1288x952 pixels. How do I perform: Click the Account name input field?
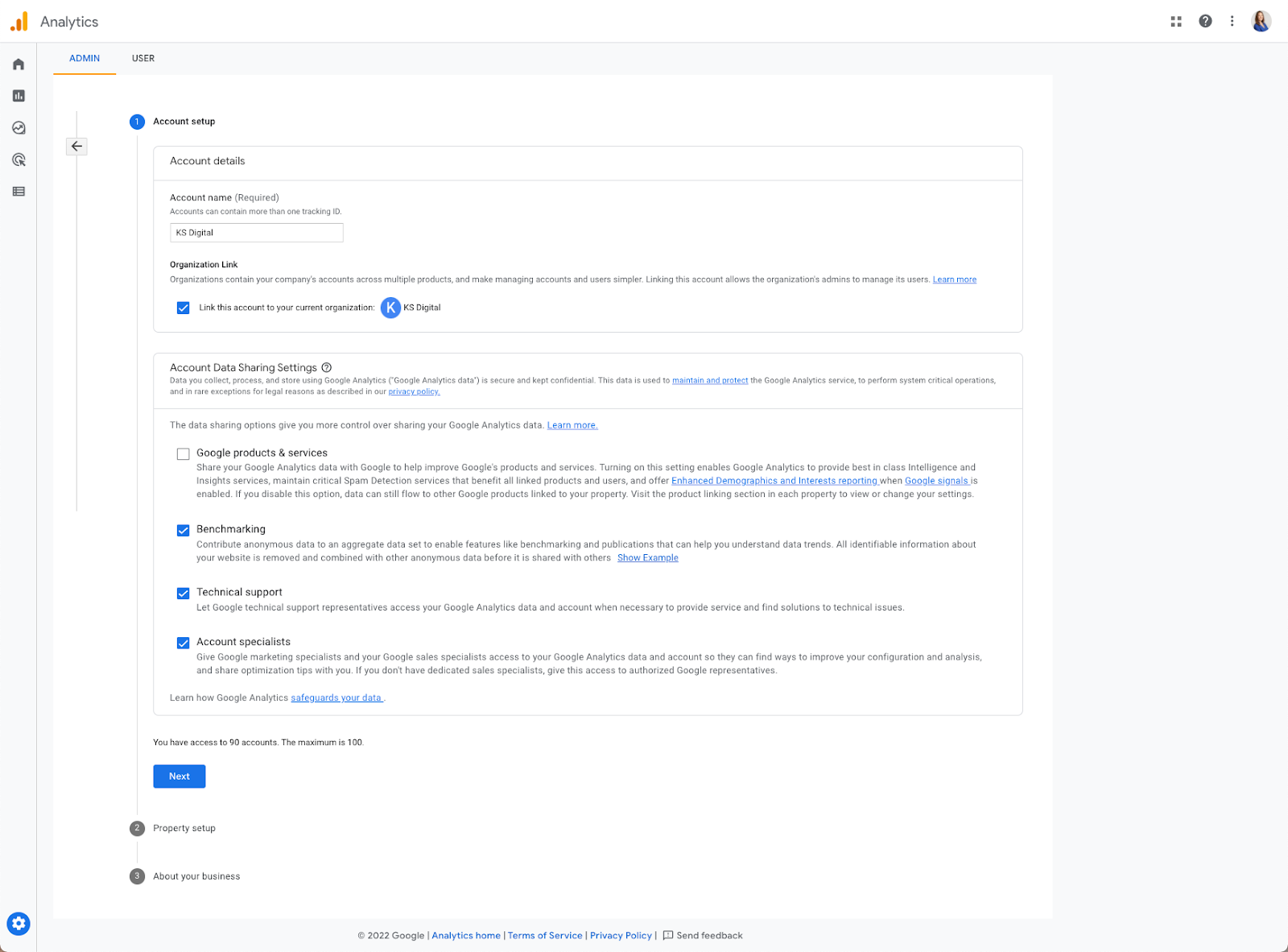point(257,233)
